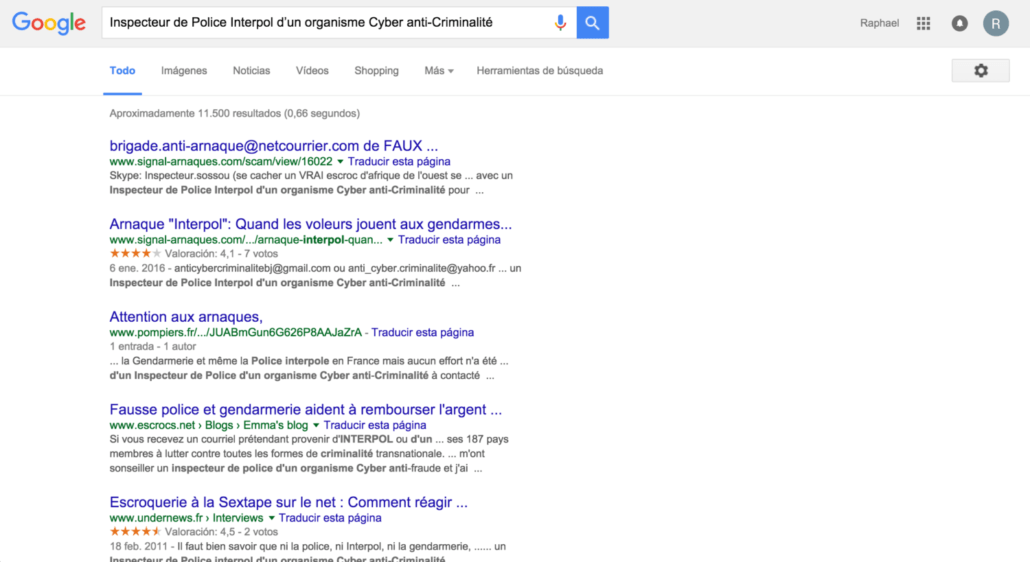
Task: Click the www.pompiers.fr green URL
Action: (235, 333)
